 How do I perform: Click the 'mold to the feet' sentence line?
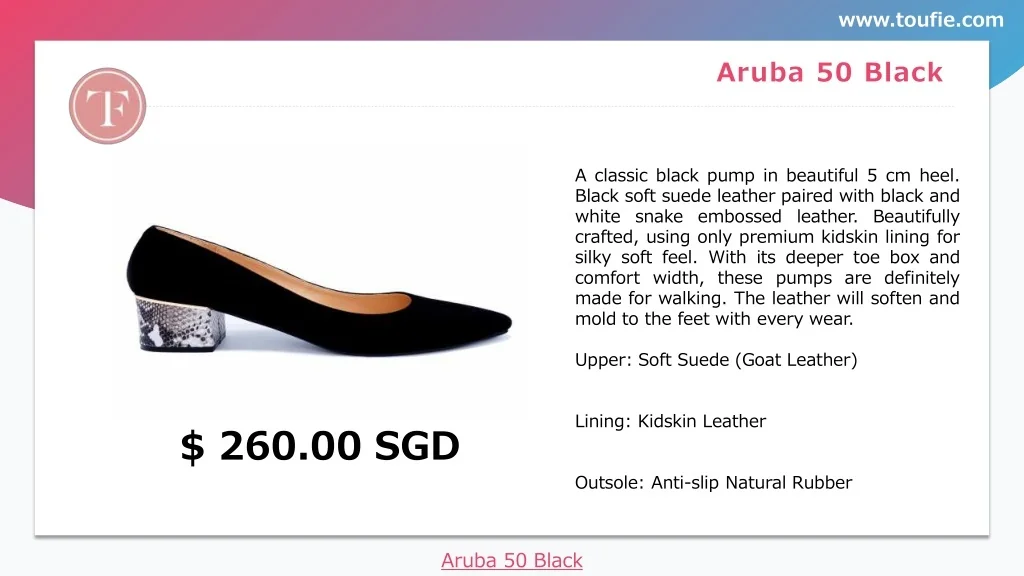714,320
